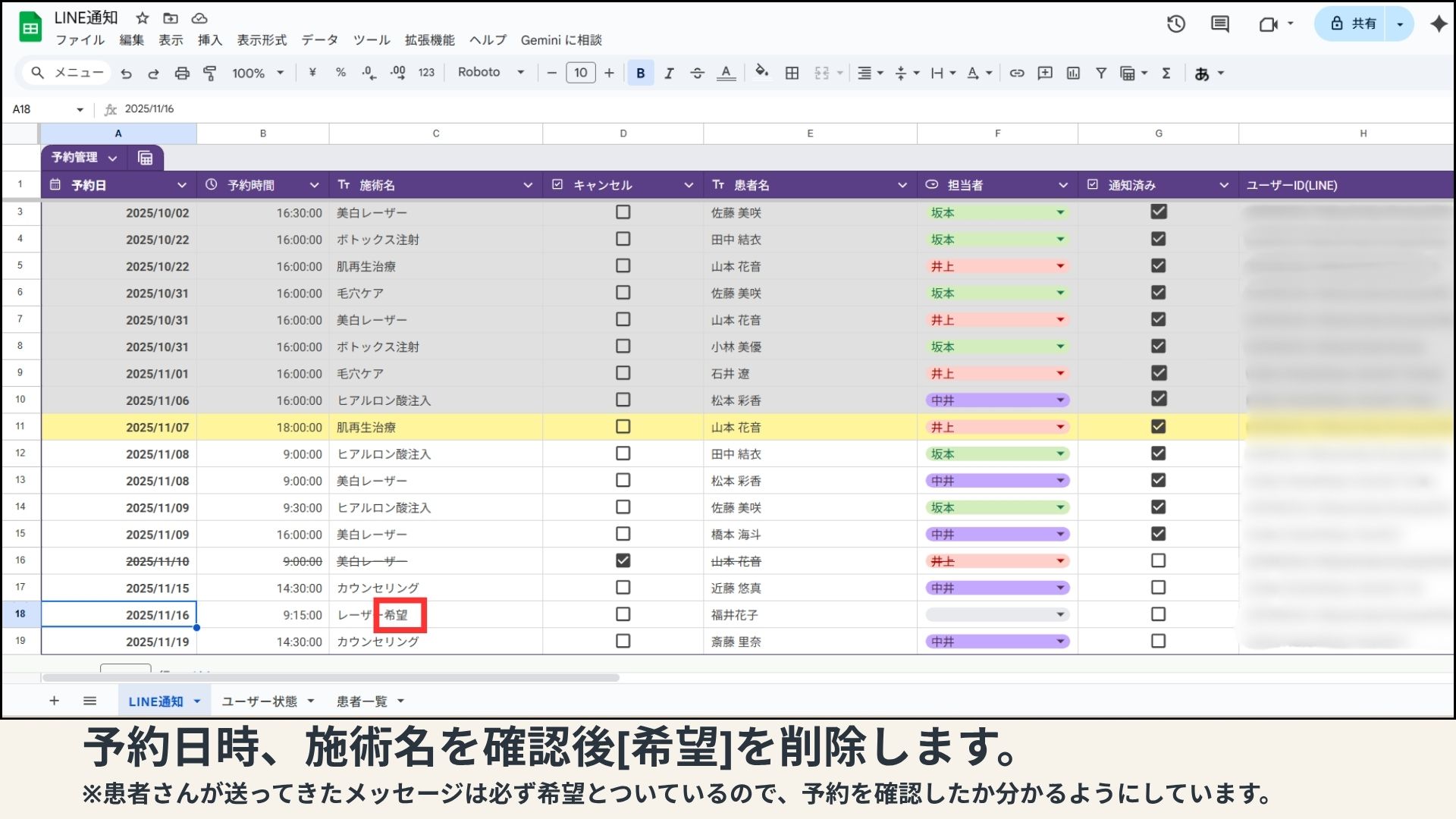1456x819 pixels.
Task: Open the borders tool
Action: 792,73
